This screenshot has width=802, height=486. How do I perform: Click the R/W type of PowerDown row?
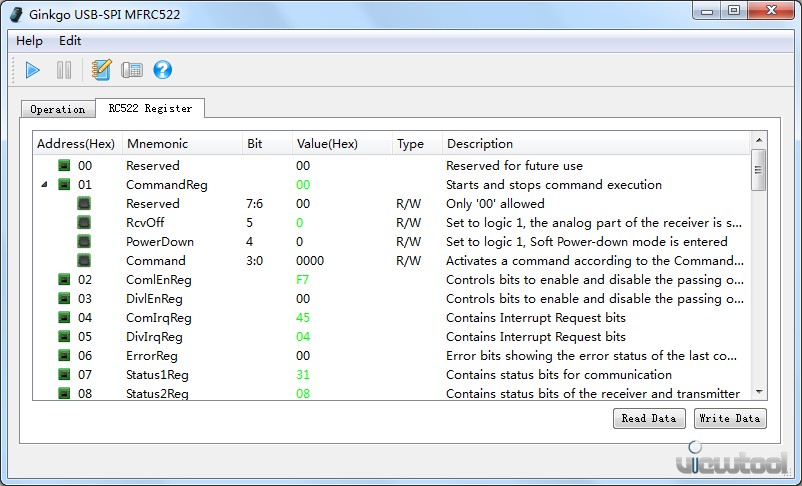click(408, 241)
